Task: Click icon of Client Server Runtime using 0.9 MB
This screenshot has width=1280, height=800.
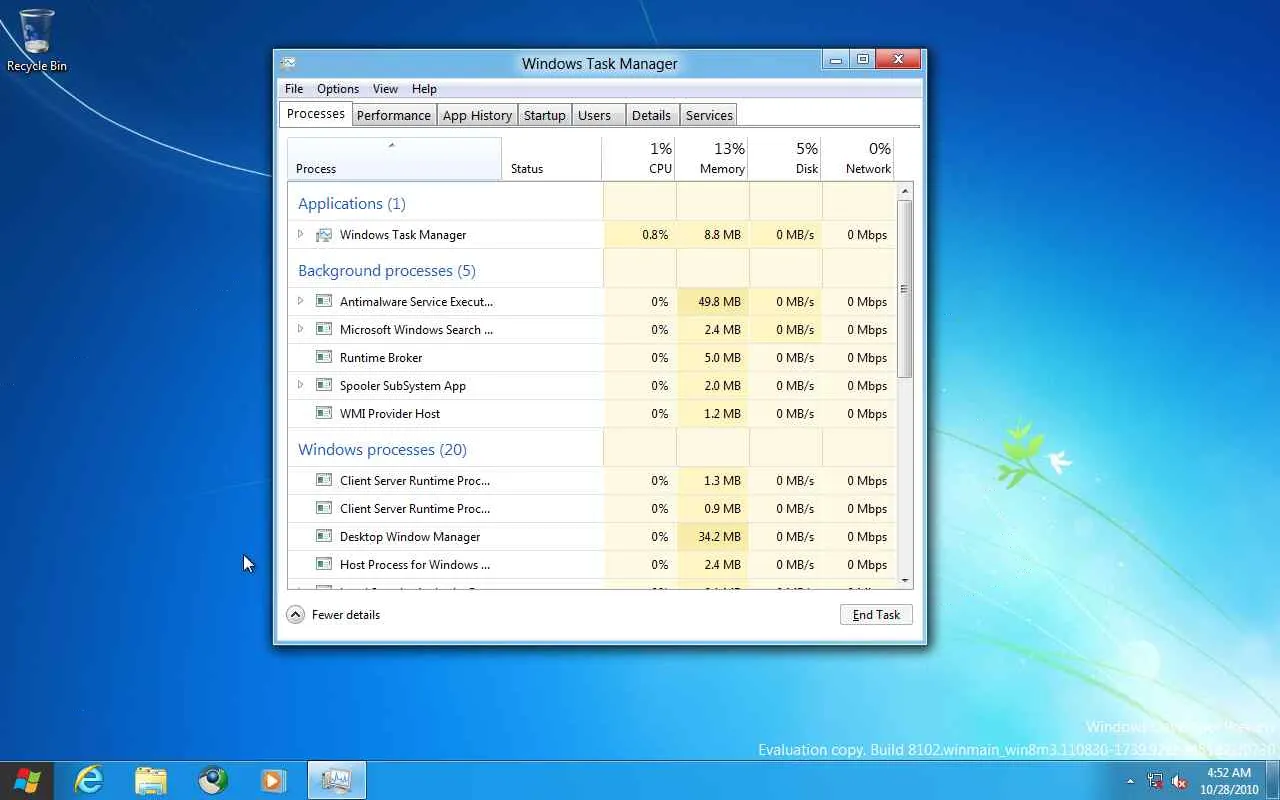Action: [324, 508]
